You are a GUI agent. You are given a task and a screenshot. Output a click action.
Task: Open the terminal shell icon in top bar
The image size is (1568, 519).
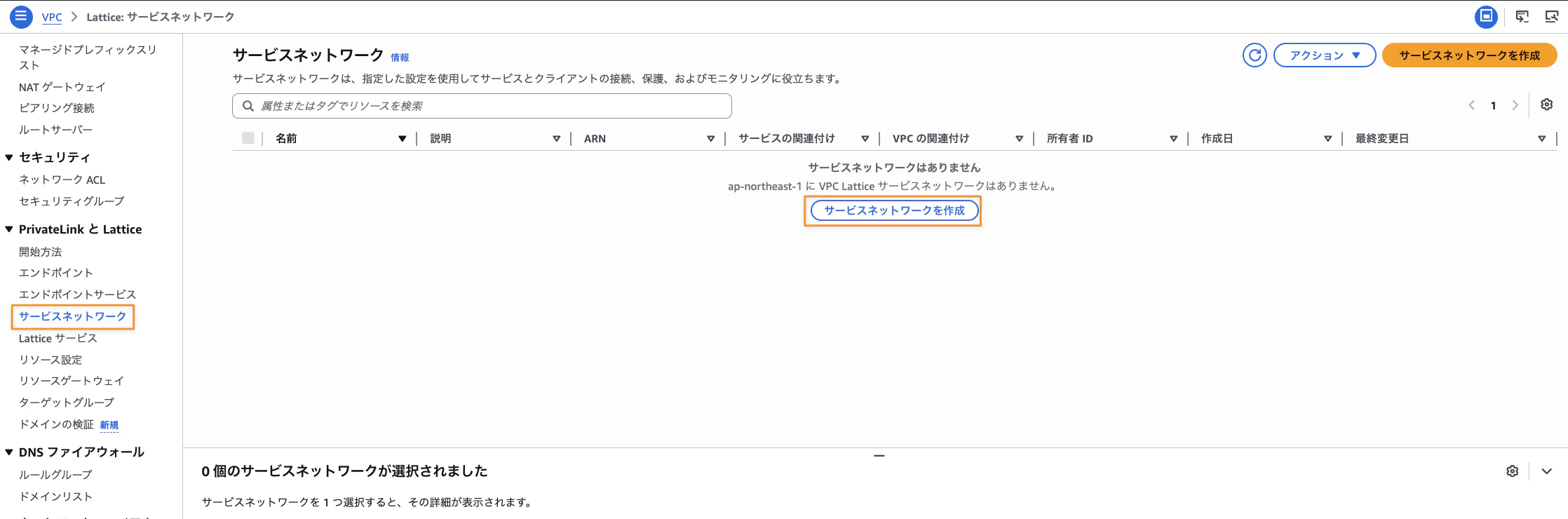pos(1522,16)
